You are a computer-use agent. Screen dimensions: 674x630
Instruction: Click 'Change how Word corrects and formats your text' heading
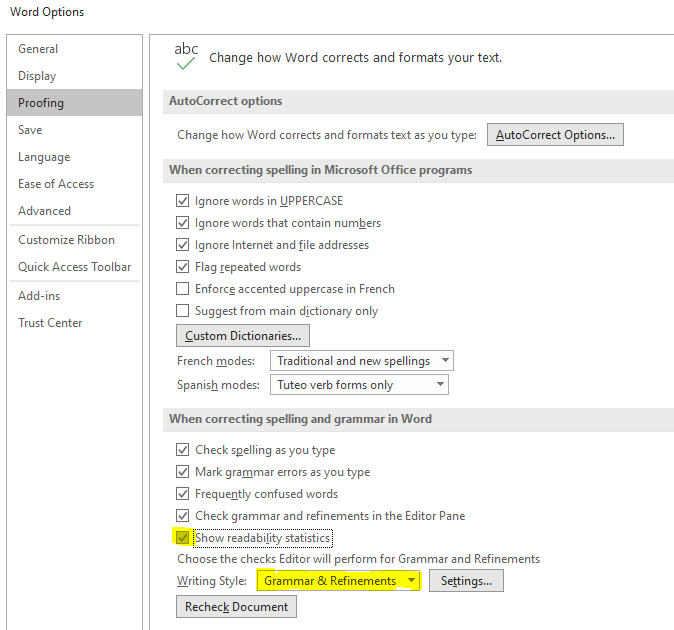[355, 58]
